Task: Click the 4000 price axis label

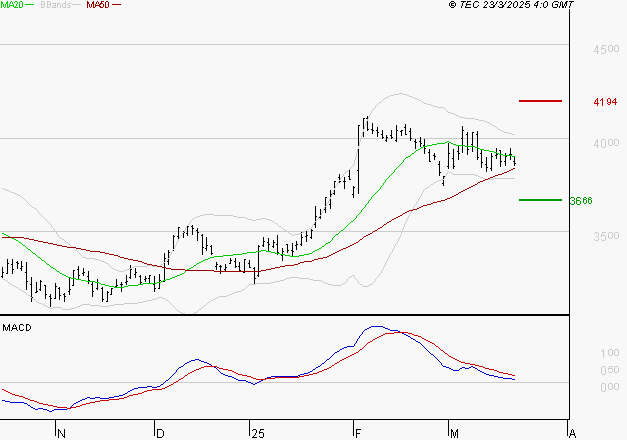Action: 606,143
